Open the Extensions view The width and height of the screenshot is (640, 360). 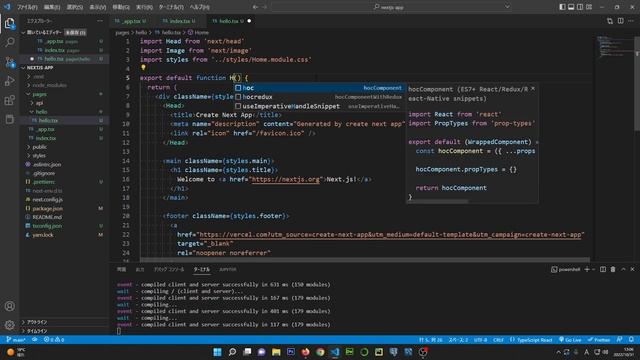tap(10, 100)
